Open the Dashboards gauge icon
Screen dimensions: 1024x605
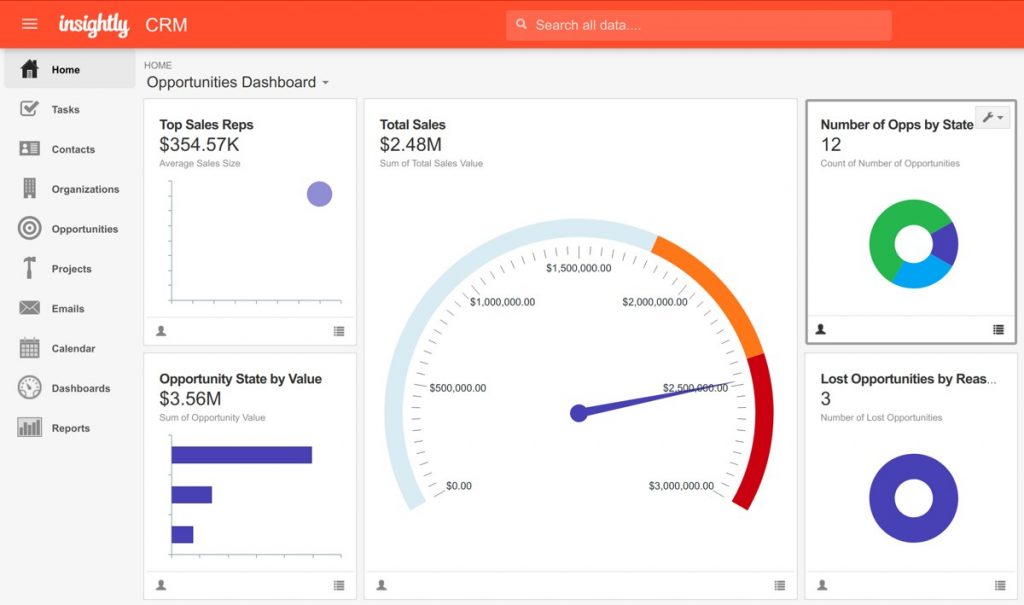click(30, 388)
